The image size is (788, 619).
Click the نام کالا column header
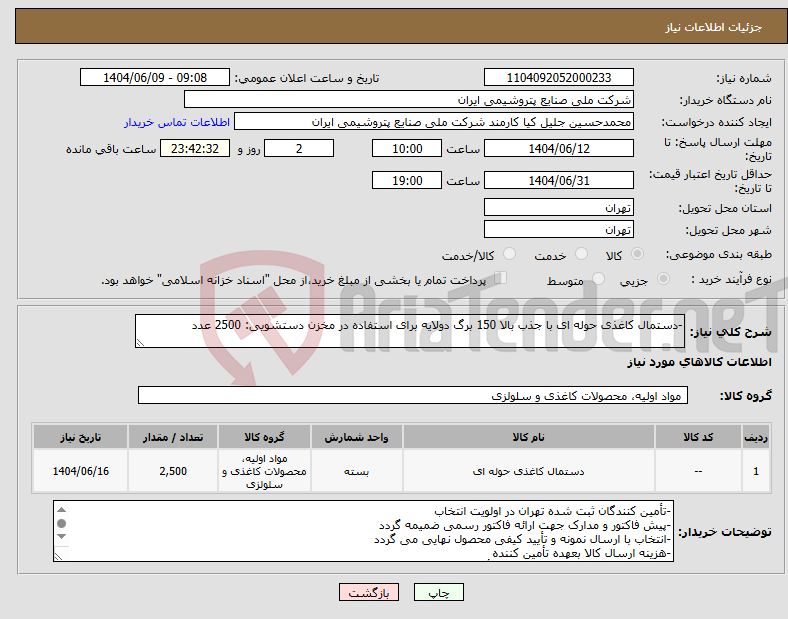(528, 437)
